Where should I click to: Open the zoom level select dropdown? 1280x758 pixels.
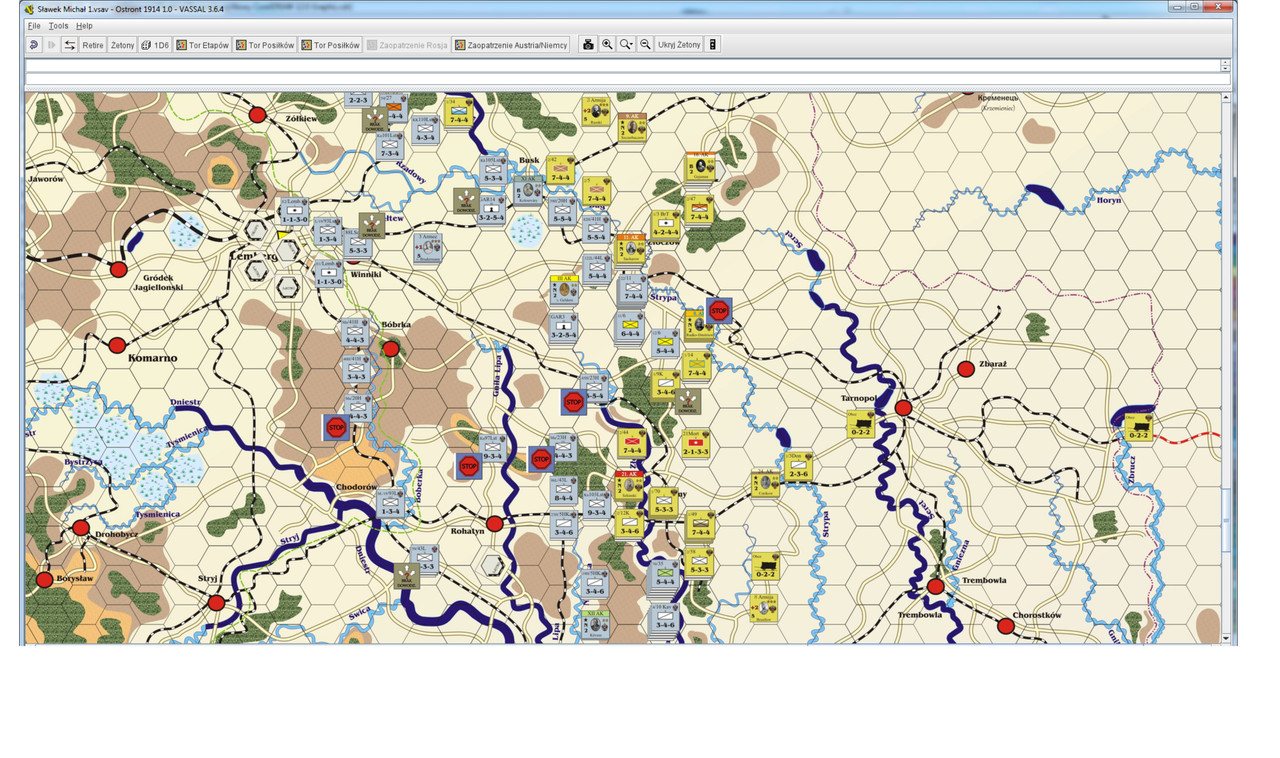[x=626, y=45]
